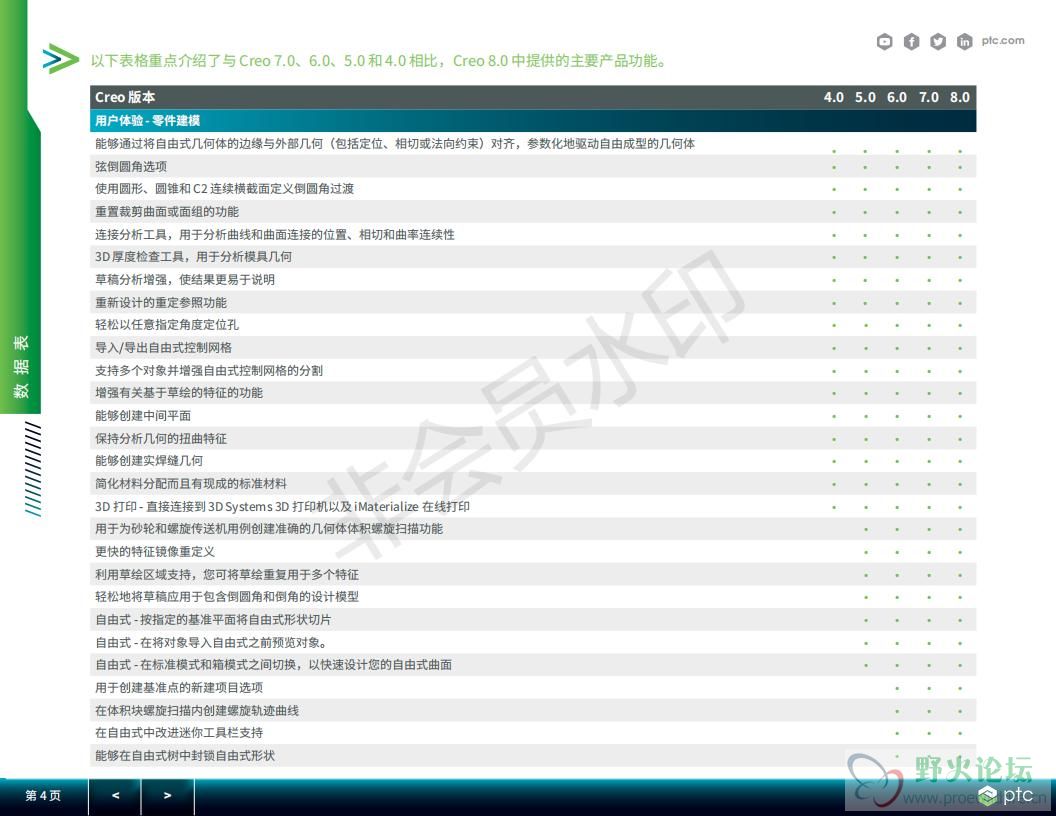Select row 3D 厚度检查工具
The width and height of the screenshot is (1056, 816).
(533, 257)
